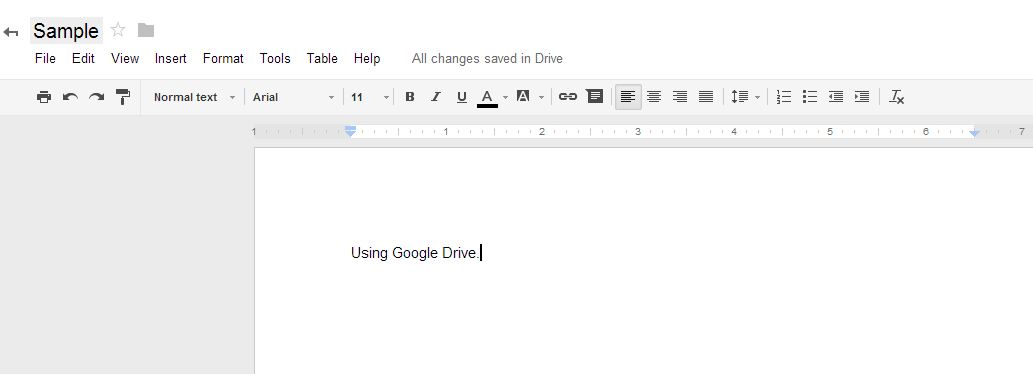Increase the paragraph indent
Image resolution: width=1033 pixels, height=374 pixels.
coord(862,97)
